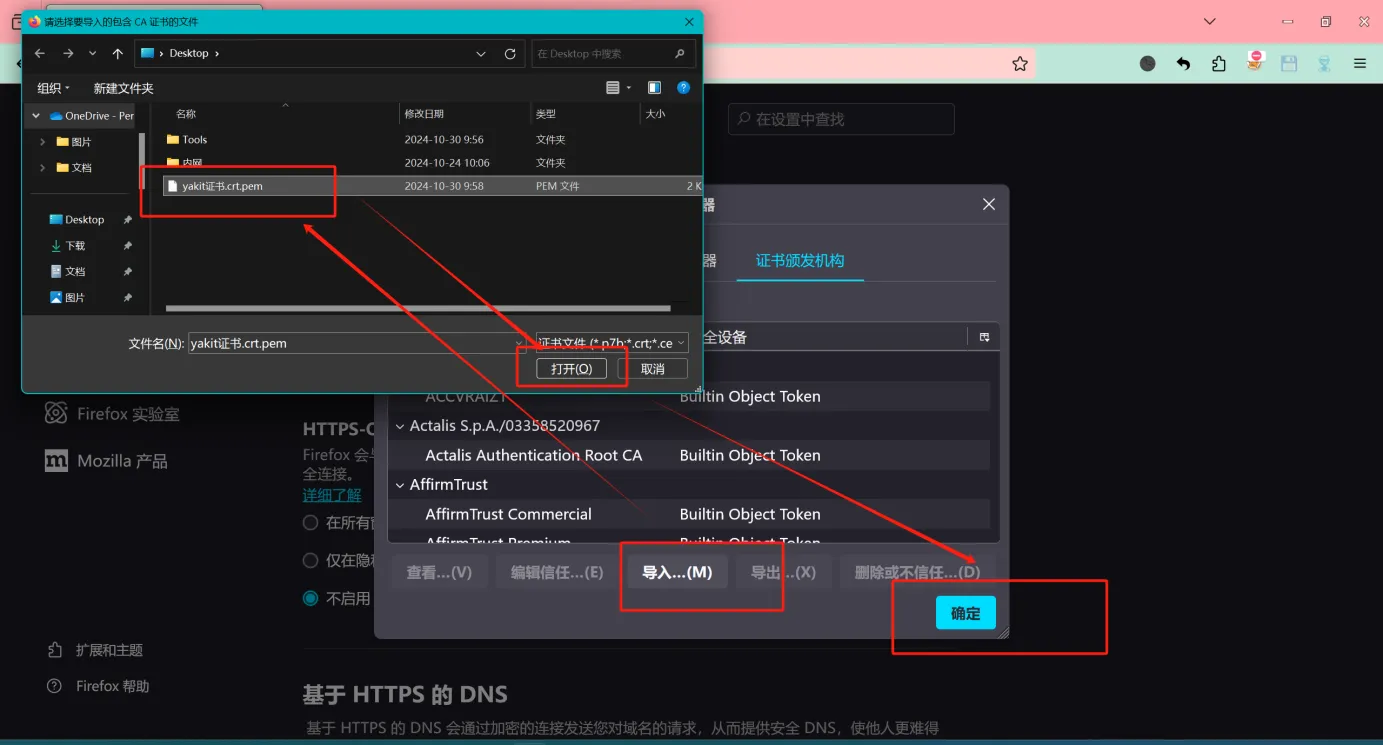The height and width of the screenshot is (745, 1383).
Task: Open the Firefox hamburger menu
Action: 1360,63
